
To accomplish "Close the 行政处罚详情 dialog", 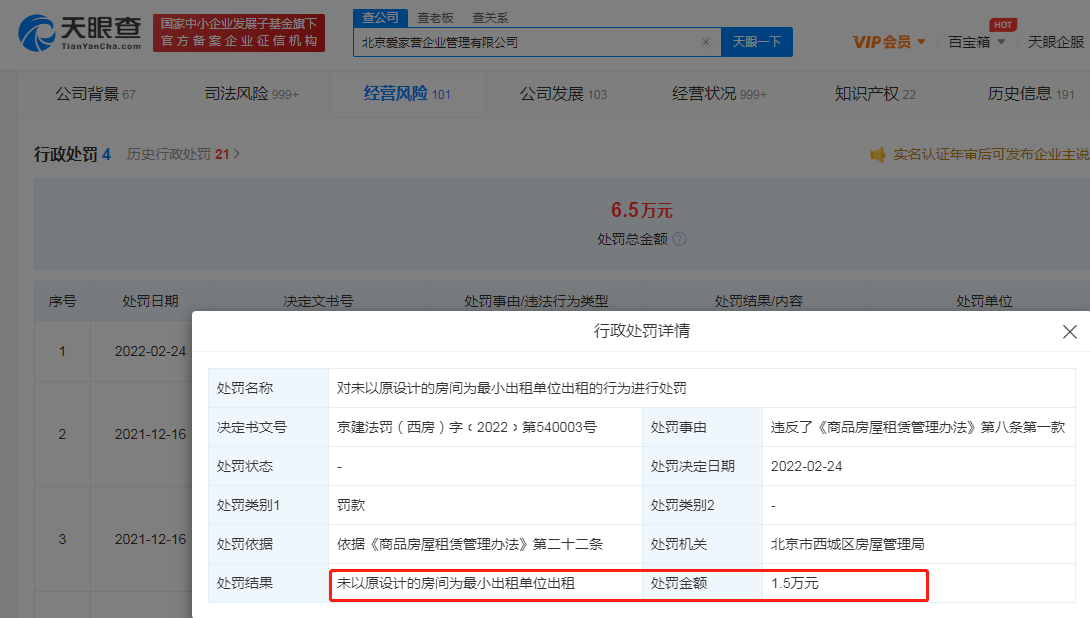I will pos(1069,331).
